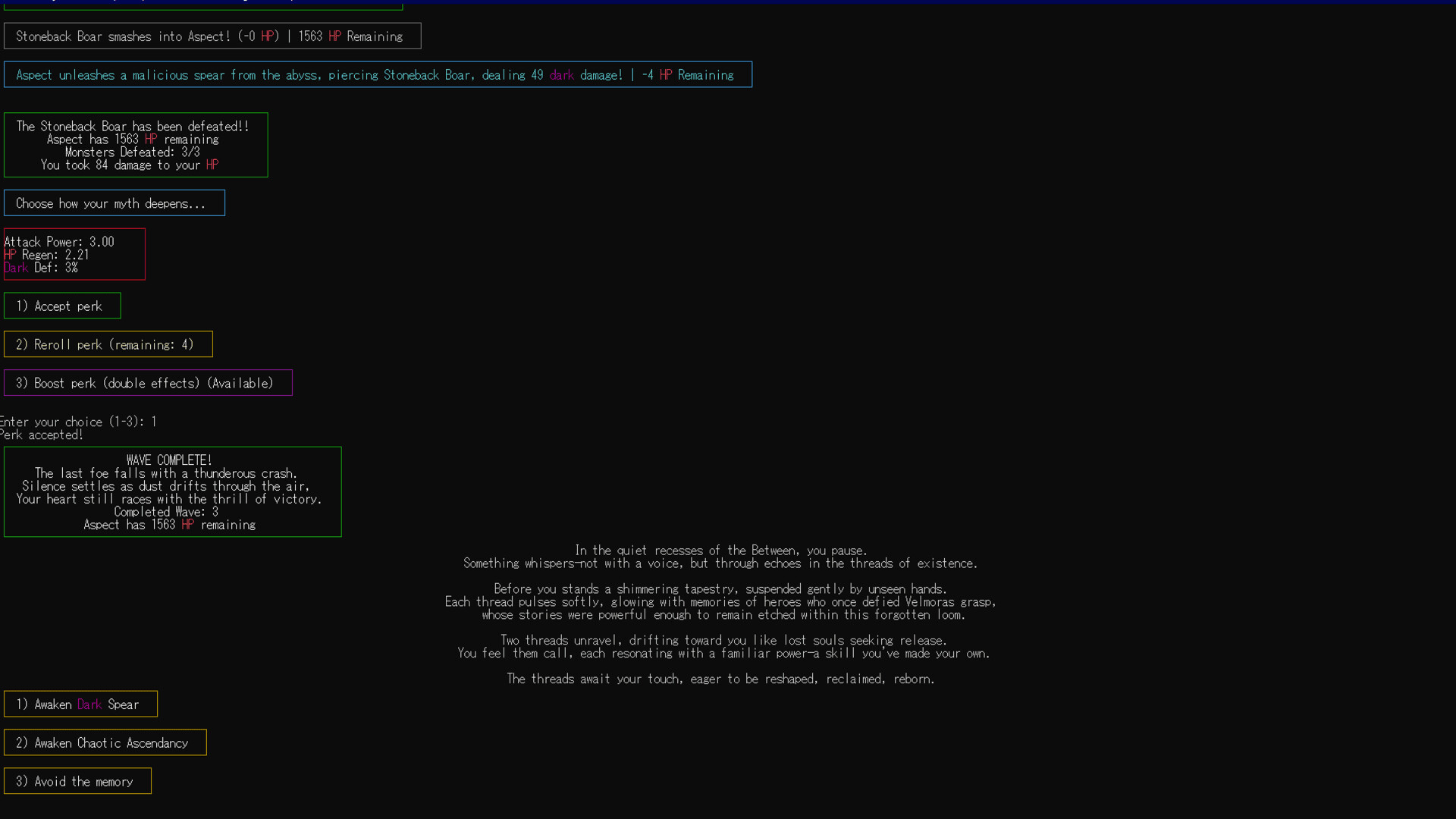Screen dimensions: 1456x819
Task: Pick Boost perk for double effects
Action: [147, 382]
